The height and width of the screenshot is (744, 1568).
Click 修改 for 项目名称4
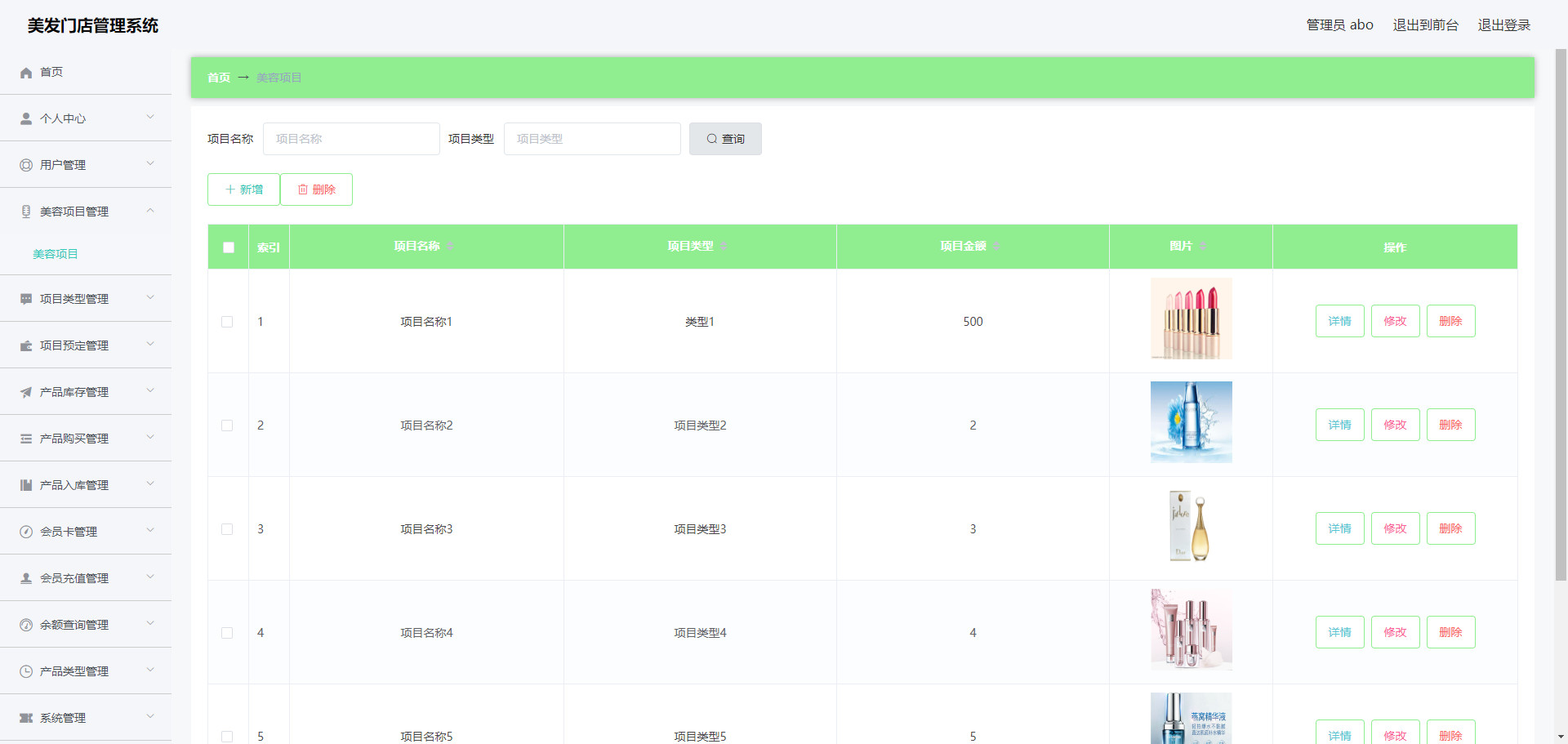(x=1395, y=632)
